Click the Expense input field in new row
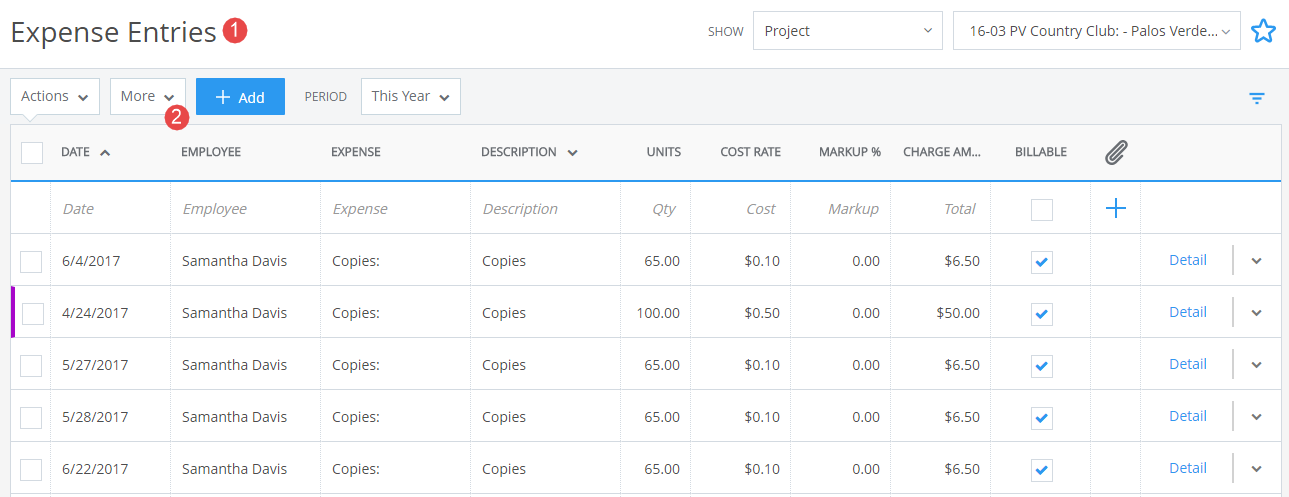This screenshot has height=497, width=1289. (395, 209)
